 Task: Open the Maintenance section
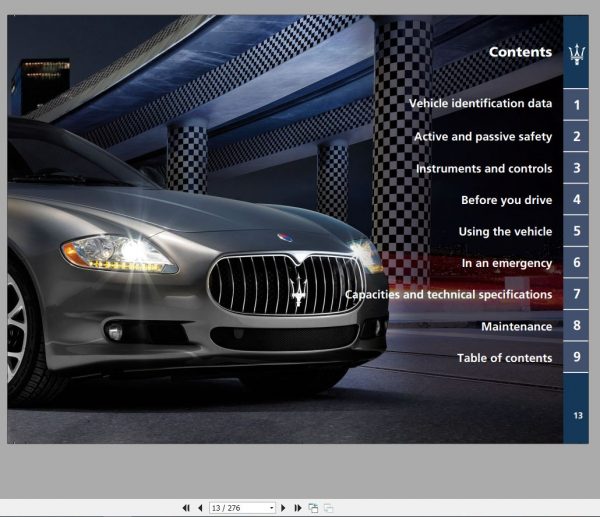517,326
